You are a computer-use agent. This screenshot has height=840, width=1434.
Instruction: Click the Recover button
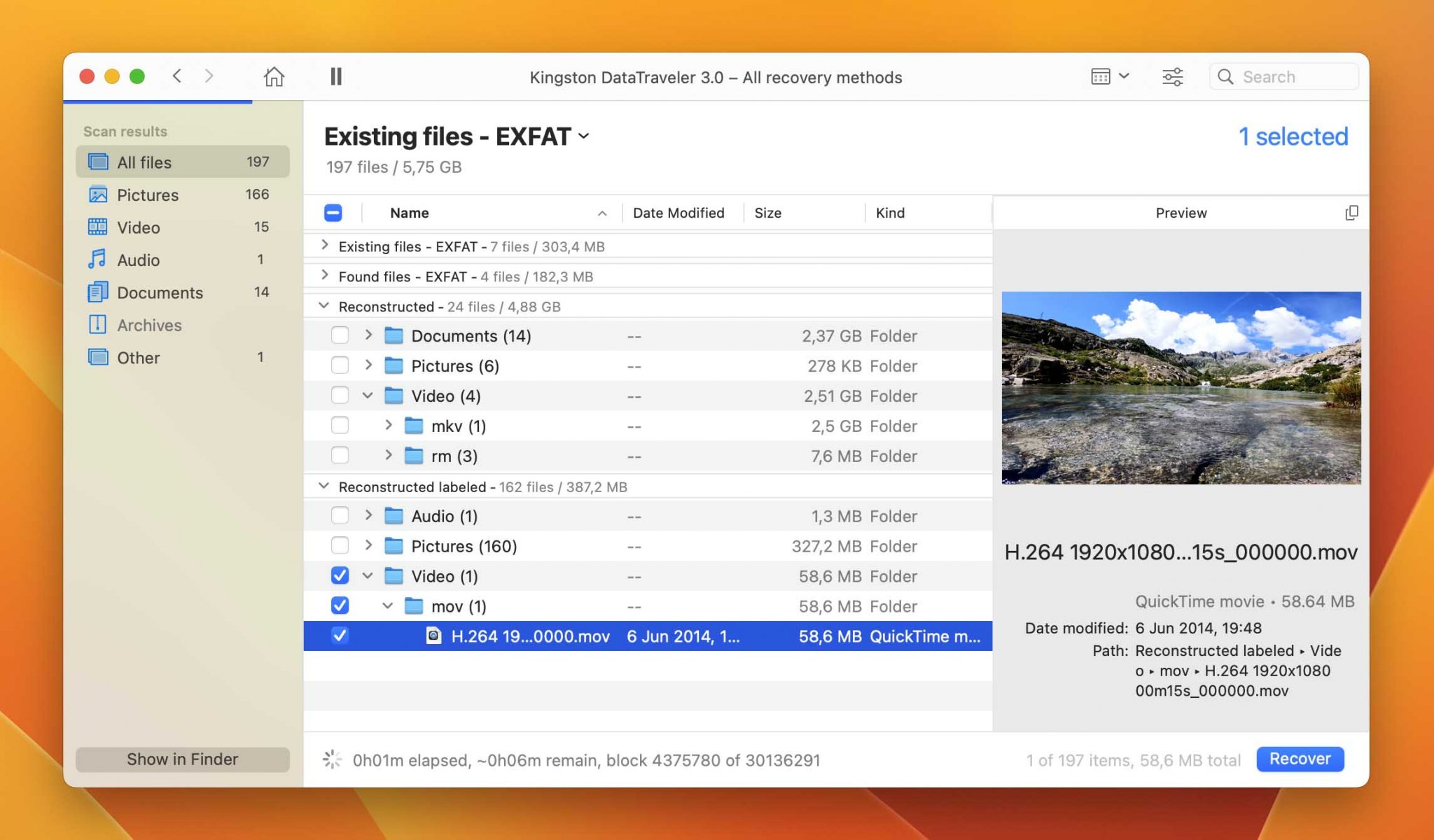[x=1300, y=759]
